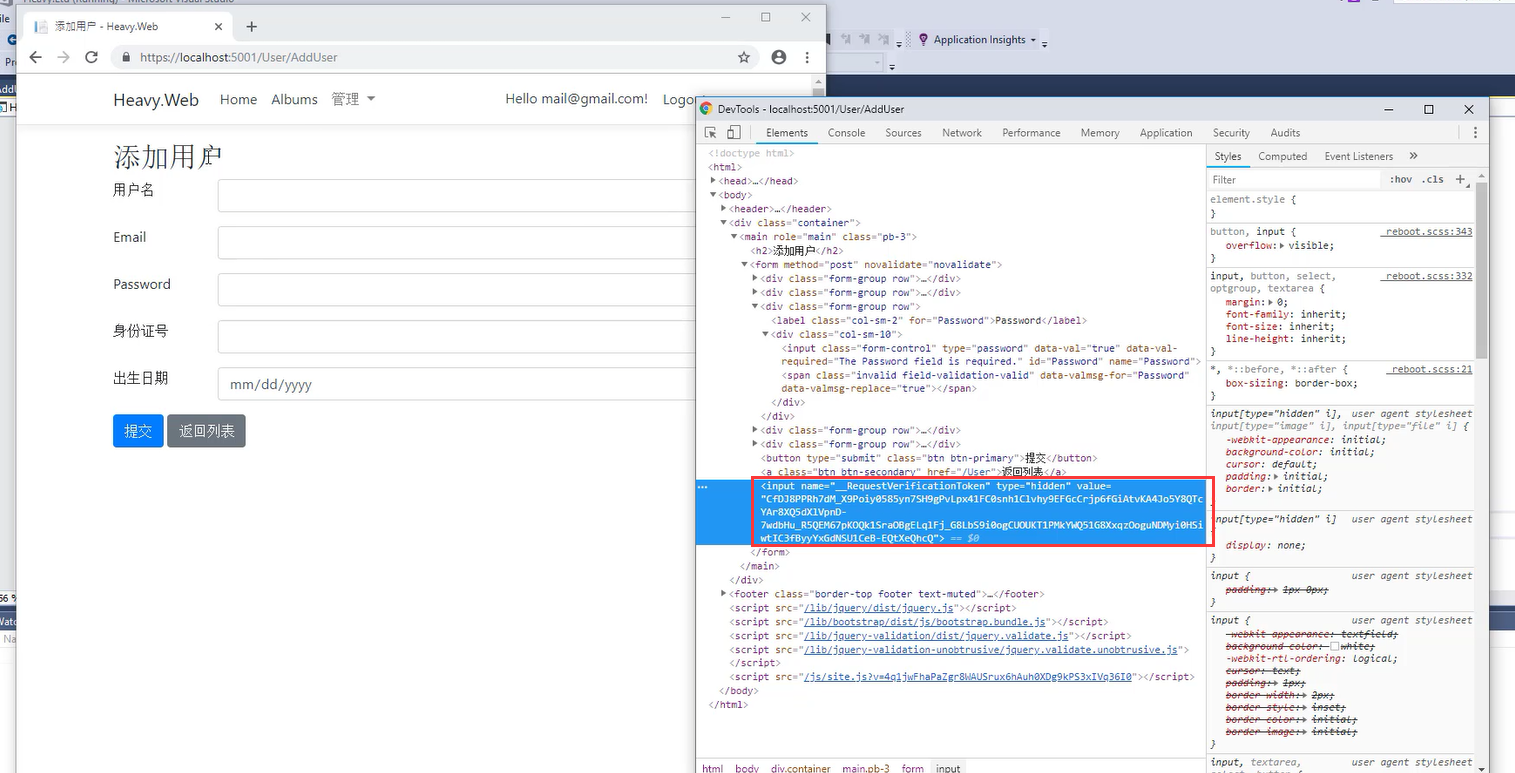Select main.pb-3 in the breadcrumb bar
This screenshot has width=1515, height=773.
[865, 768]
